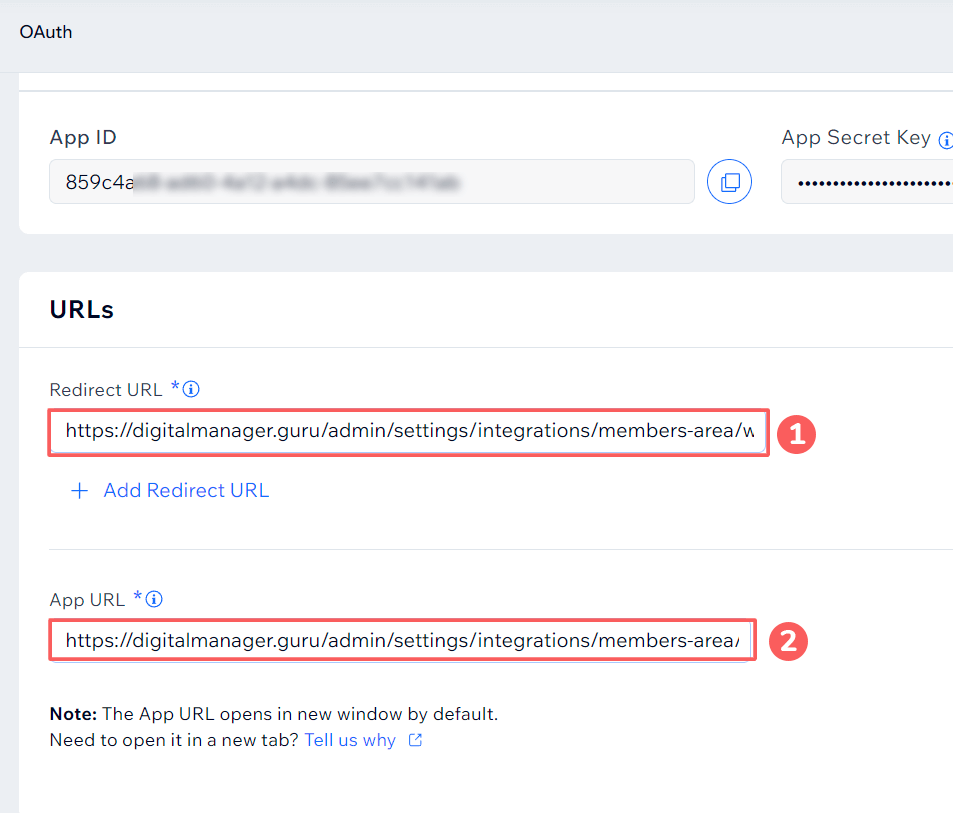Click the red number 1 annotation badge
This screenshot has height=813, width=953.
coord(796,434)
